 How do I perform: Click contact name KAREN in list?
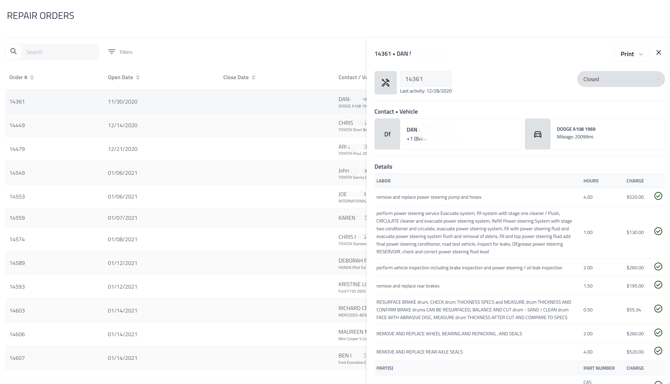click(x=347, y=218)
